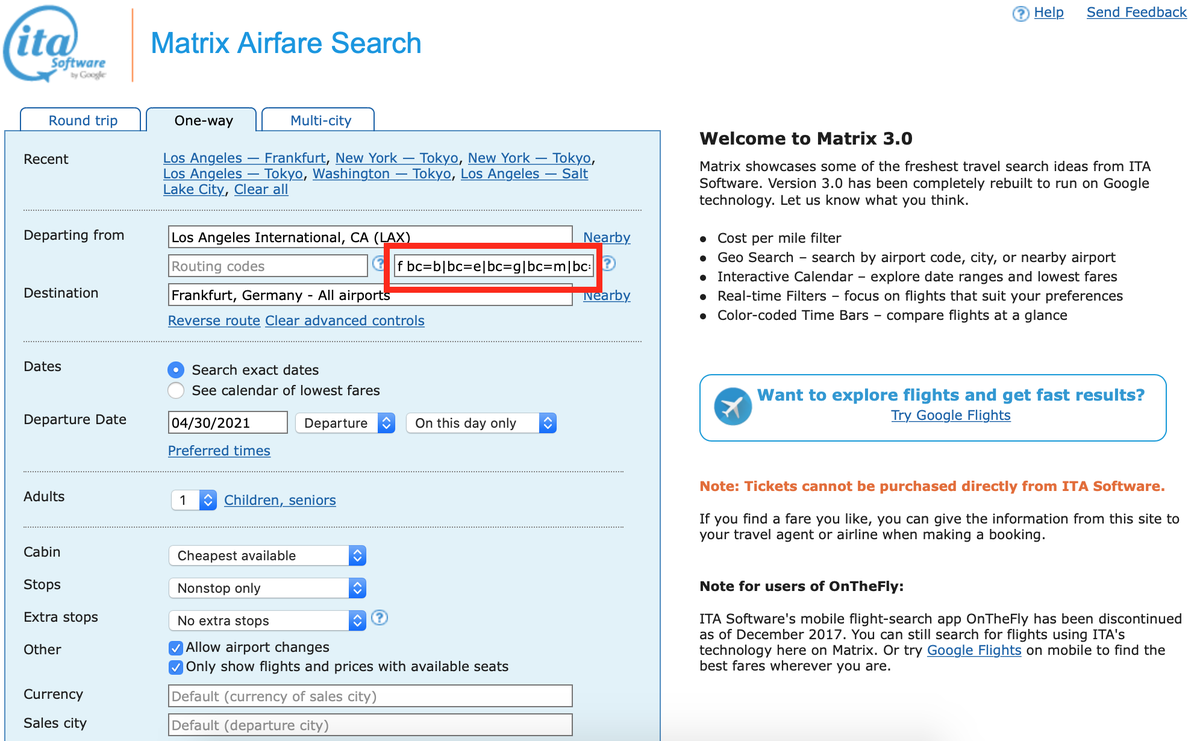Switch to the Multi-city tab
Screen dimensions: 1200x741
point(320,120)
